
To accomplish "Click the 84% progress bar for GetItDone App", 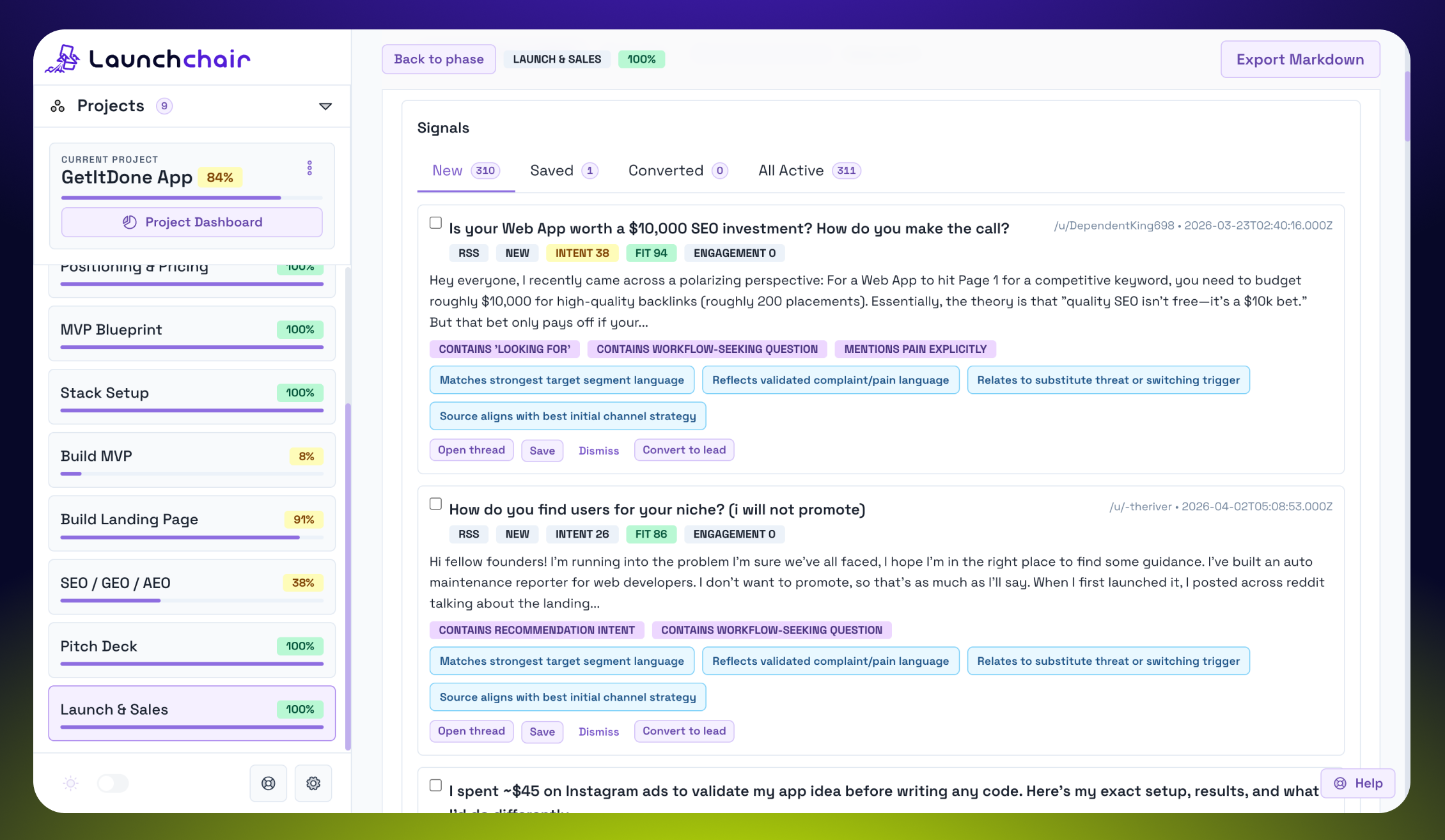I will click(x=171, y=198).
